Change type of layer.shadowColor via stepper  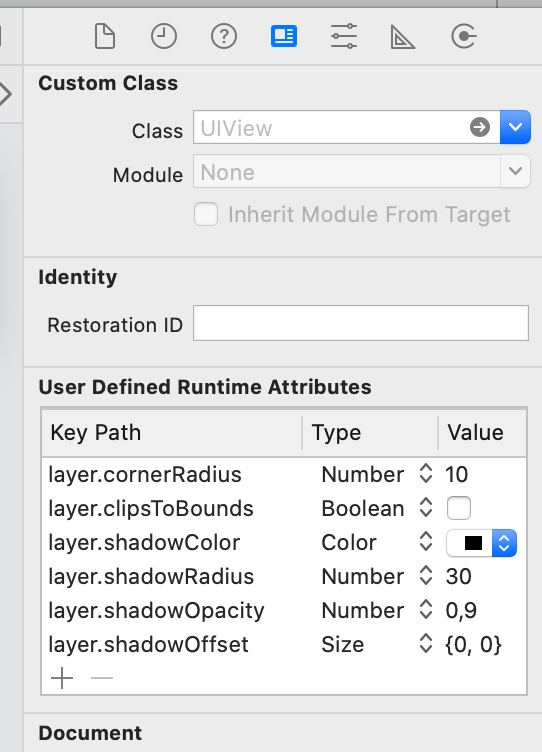click(x=425, y=542)
